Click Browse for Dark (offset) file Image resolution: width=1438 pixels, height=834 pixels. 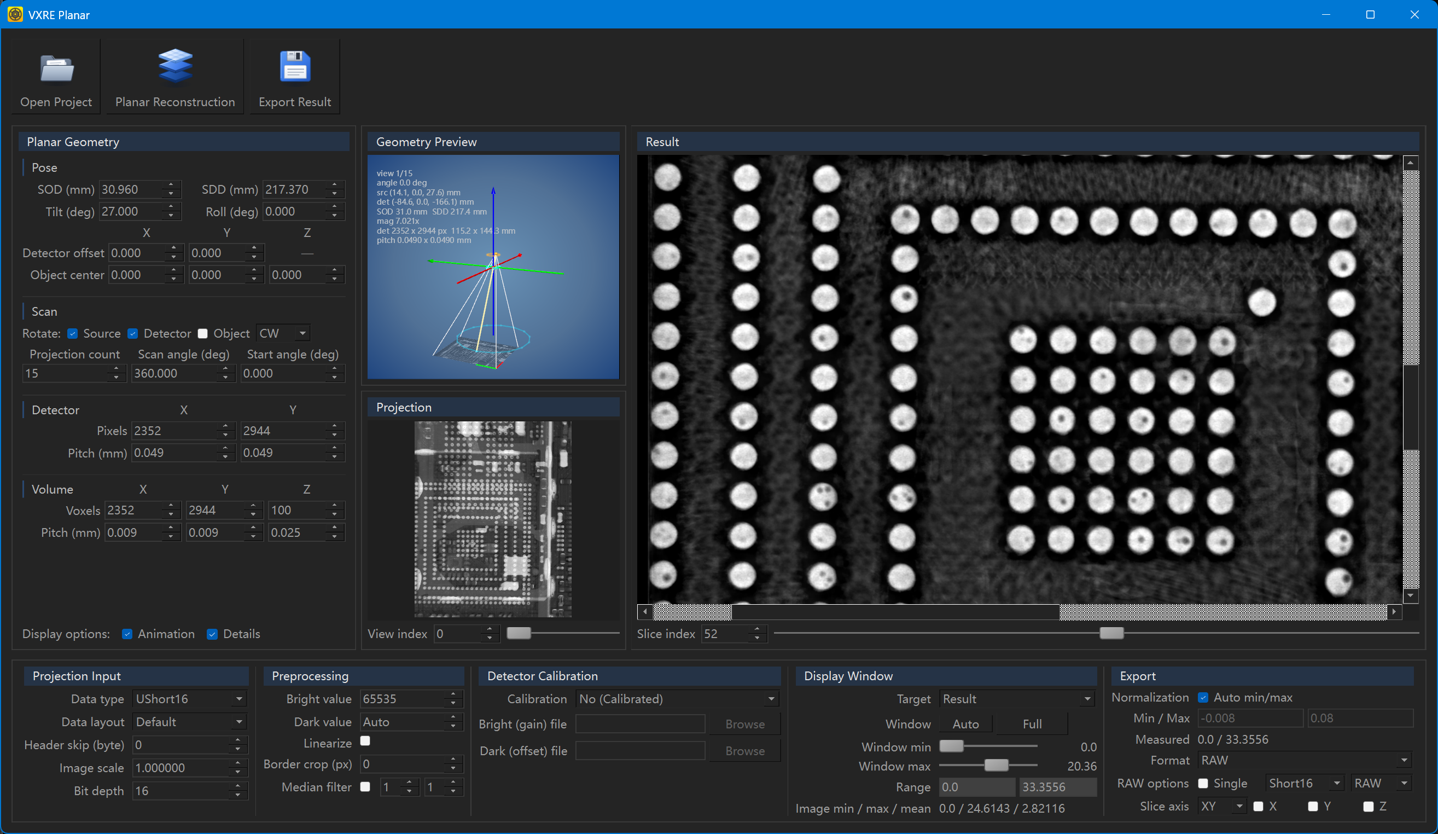coord(745,751)
